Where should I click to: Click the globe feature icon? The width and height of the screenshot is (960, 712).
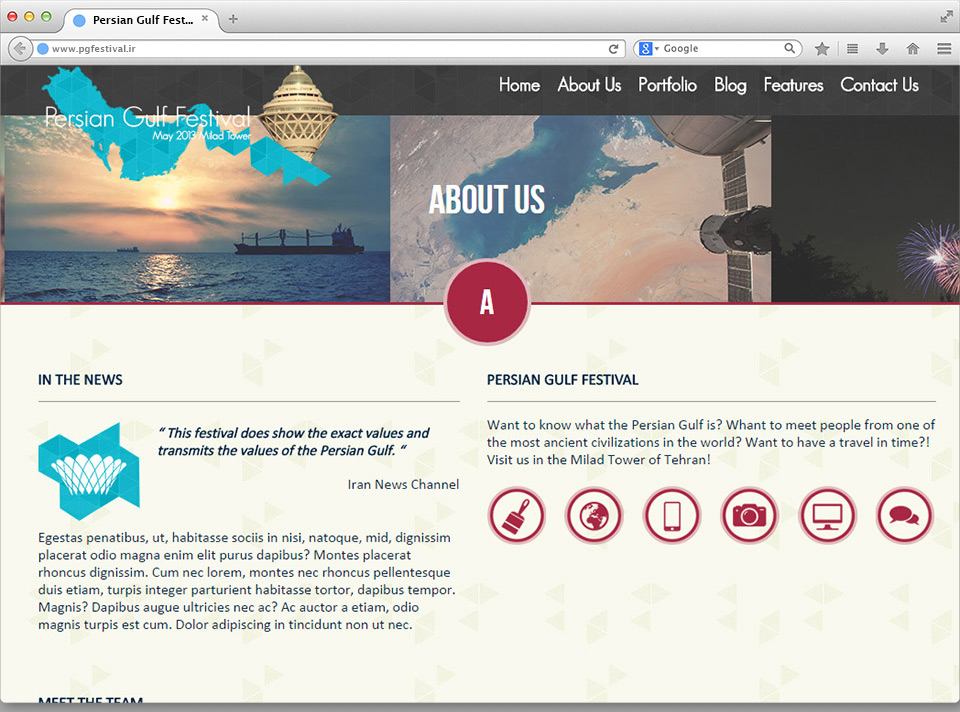coord(594,515)
